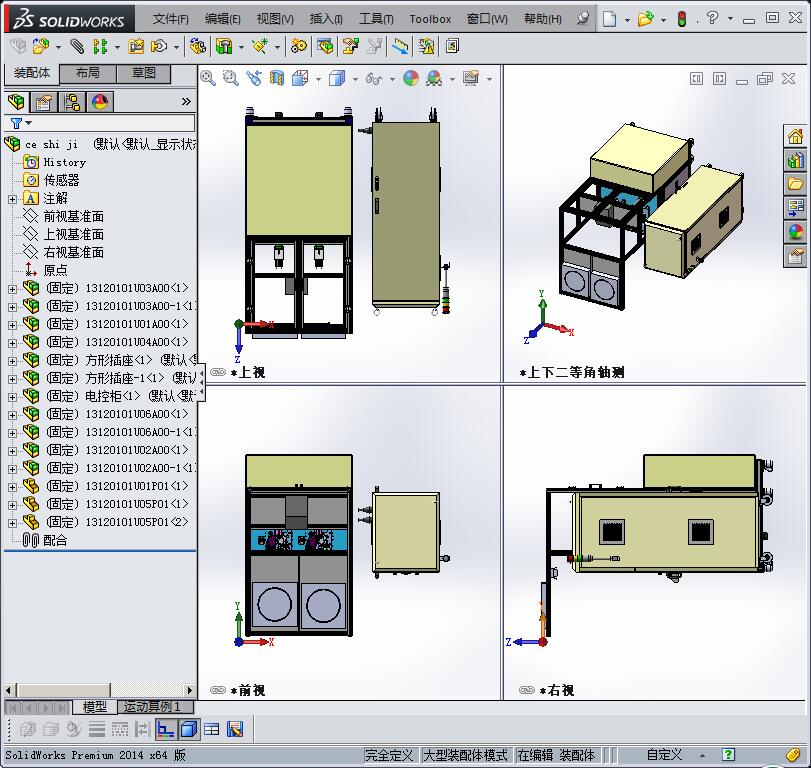
Task: Click the Previous View icon
Action: pyautogui.click(x=254, y=79)
